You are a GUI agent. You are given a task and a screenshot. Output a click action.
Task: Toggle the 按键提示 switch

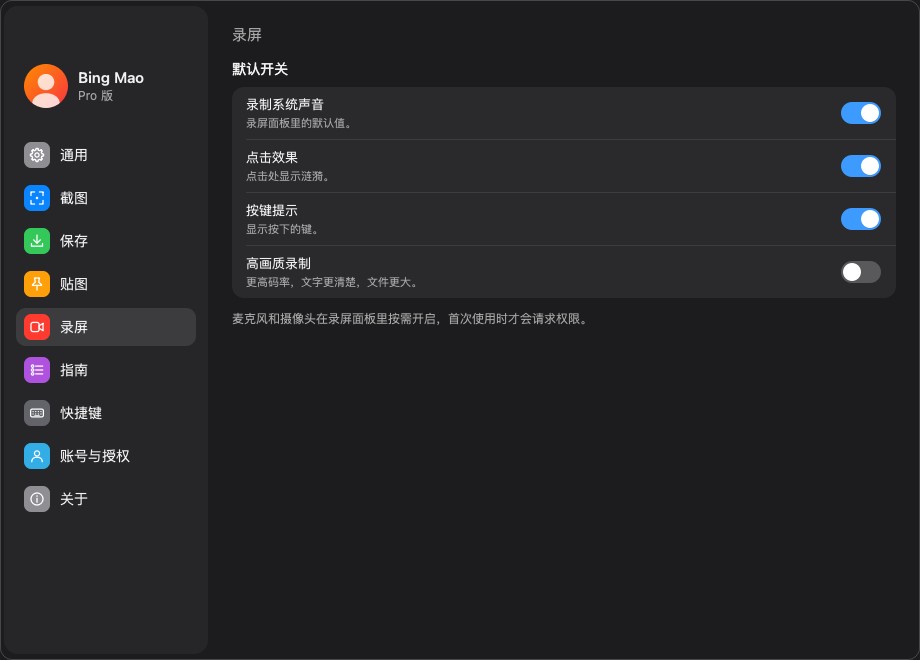click(x=860, y=219)
